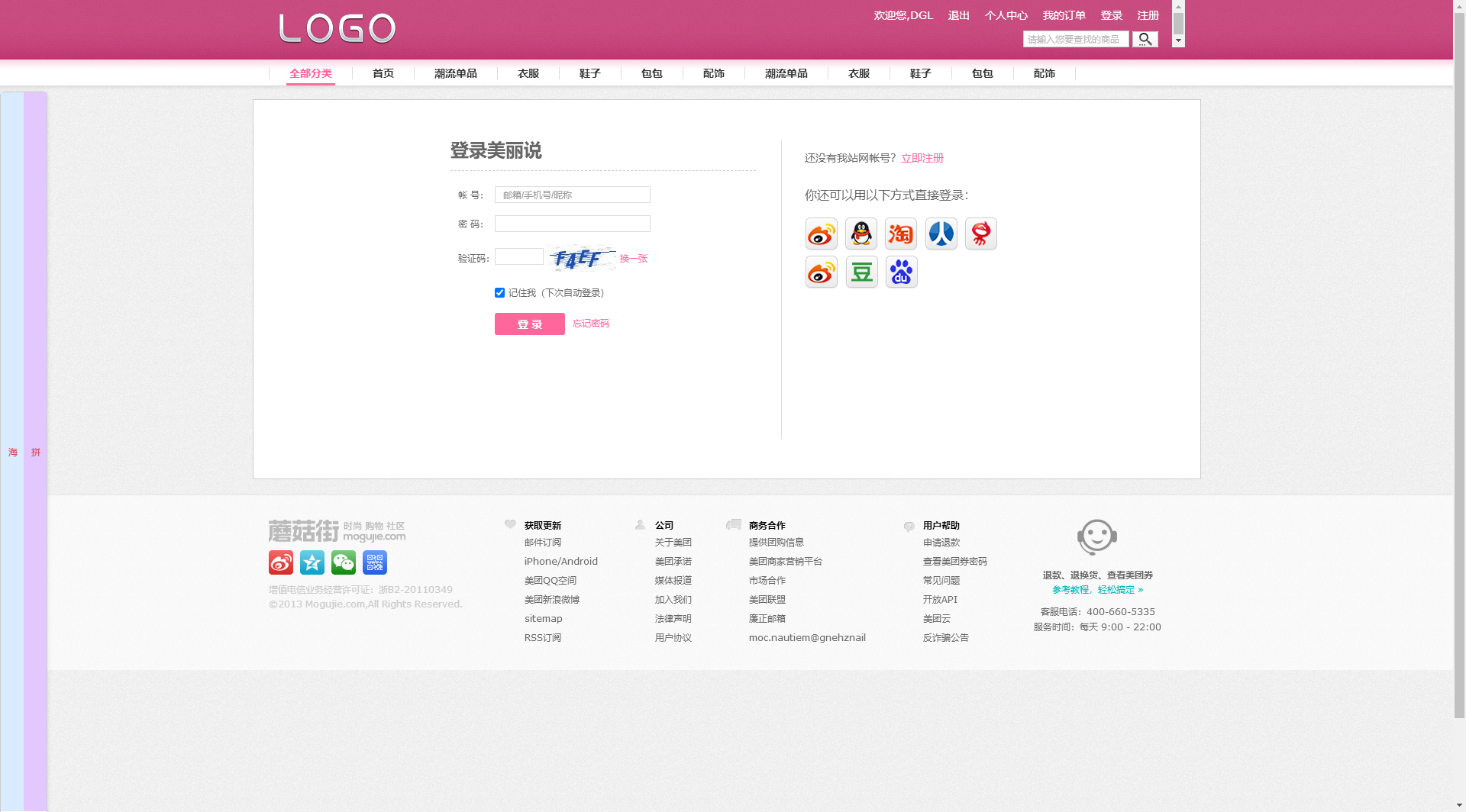1466x812 pixels.
Task: Open the WeChat icon in the footer
Action: (x=344, y=562)
